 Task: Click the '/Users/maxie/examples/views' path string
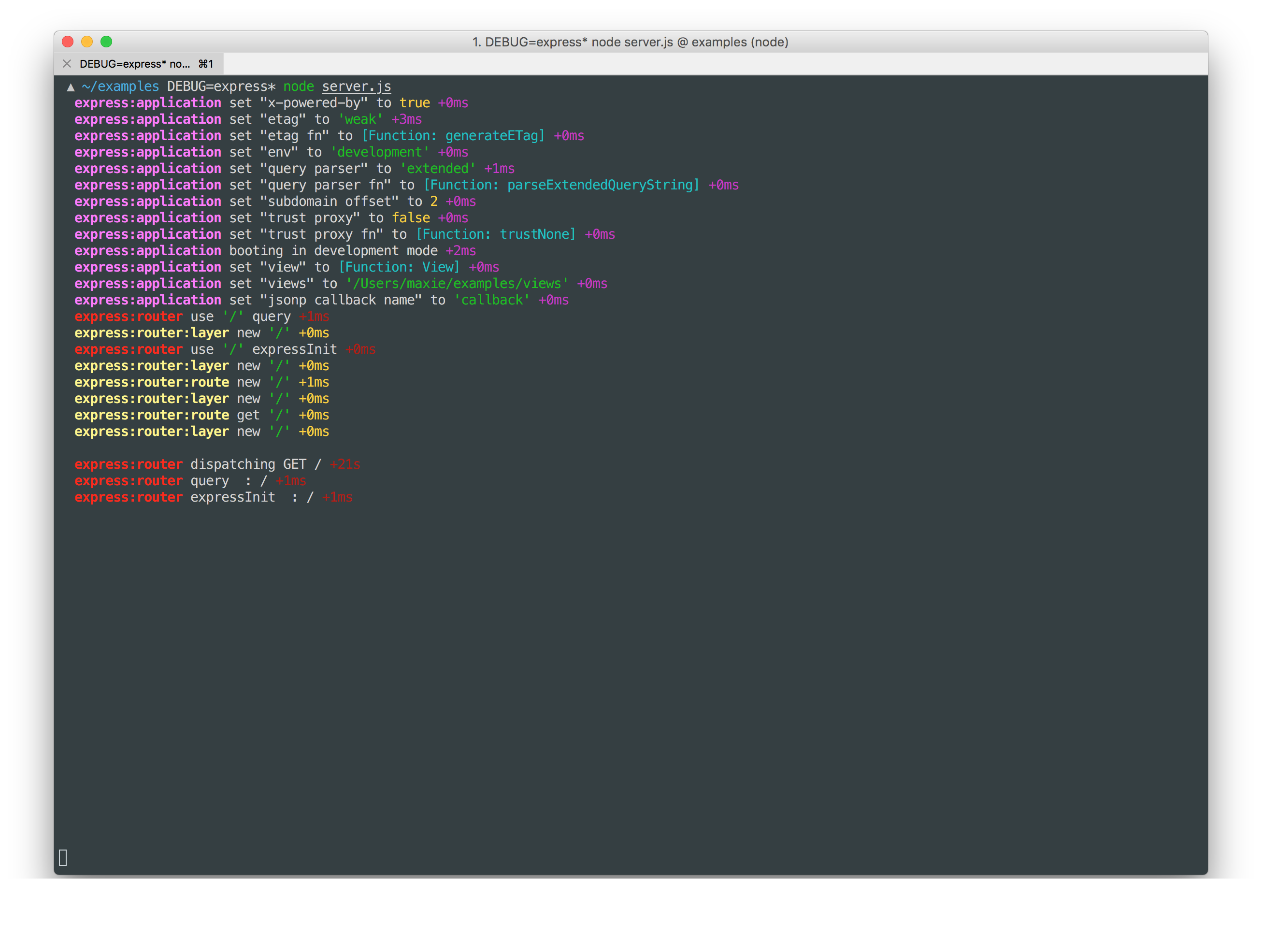tap(457, 284)
